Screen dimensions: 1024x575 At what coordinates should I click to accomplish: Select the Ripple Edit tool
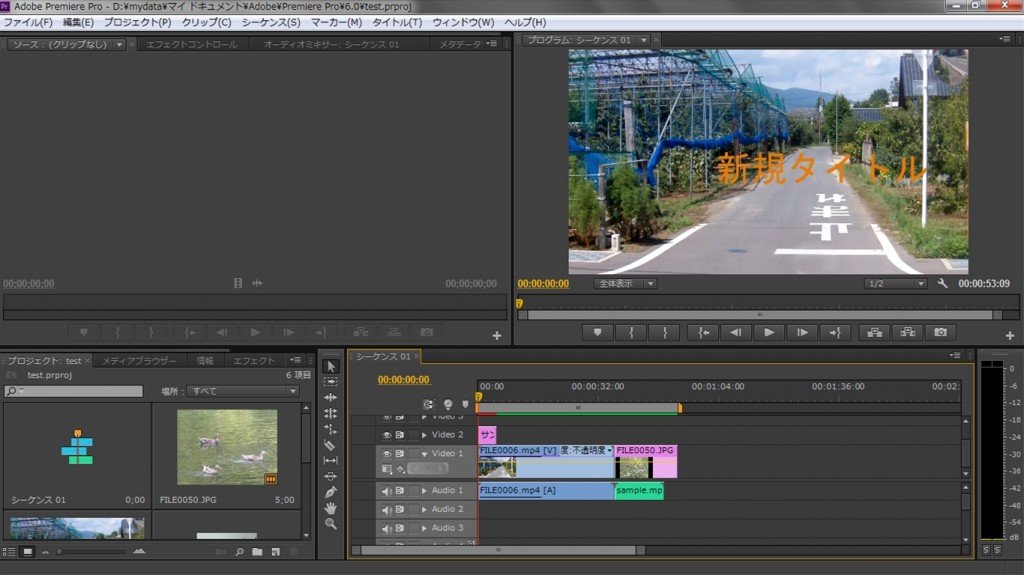330,397
